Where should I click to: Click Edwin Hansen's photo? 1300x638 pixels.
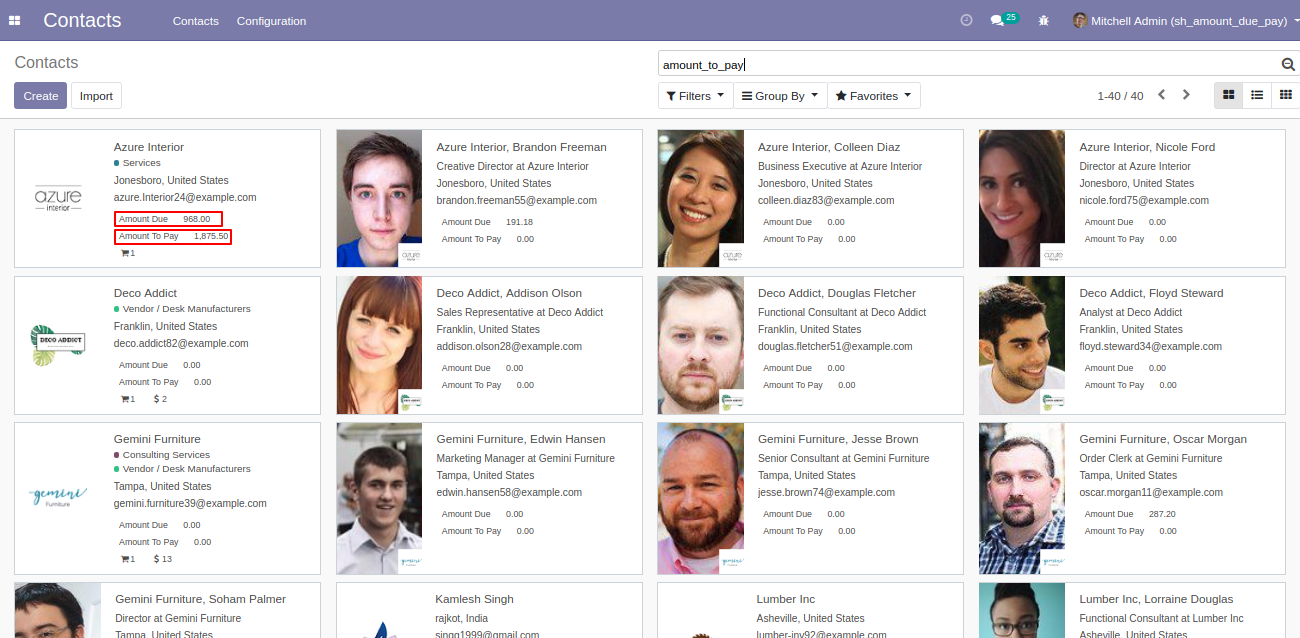tap(379, 498)
